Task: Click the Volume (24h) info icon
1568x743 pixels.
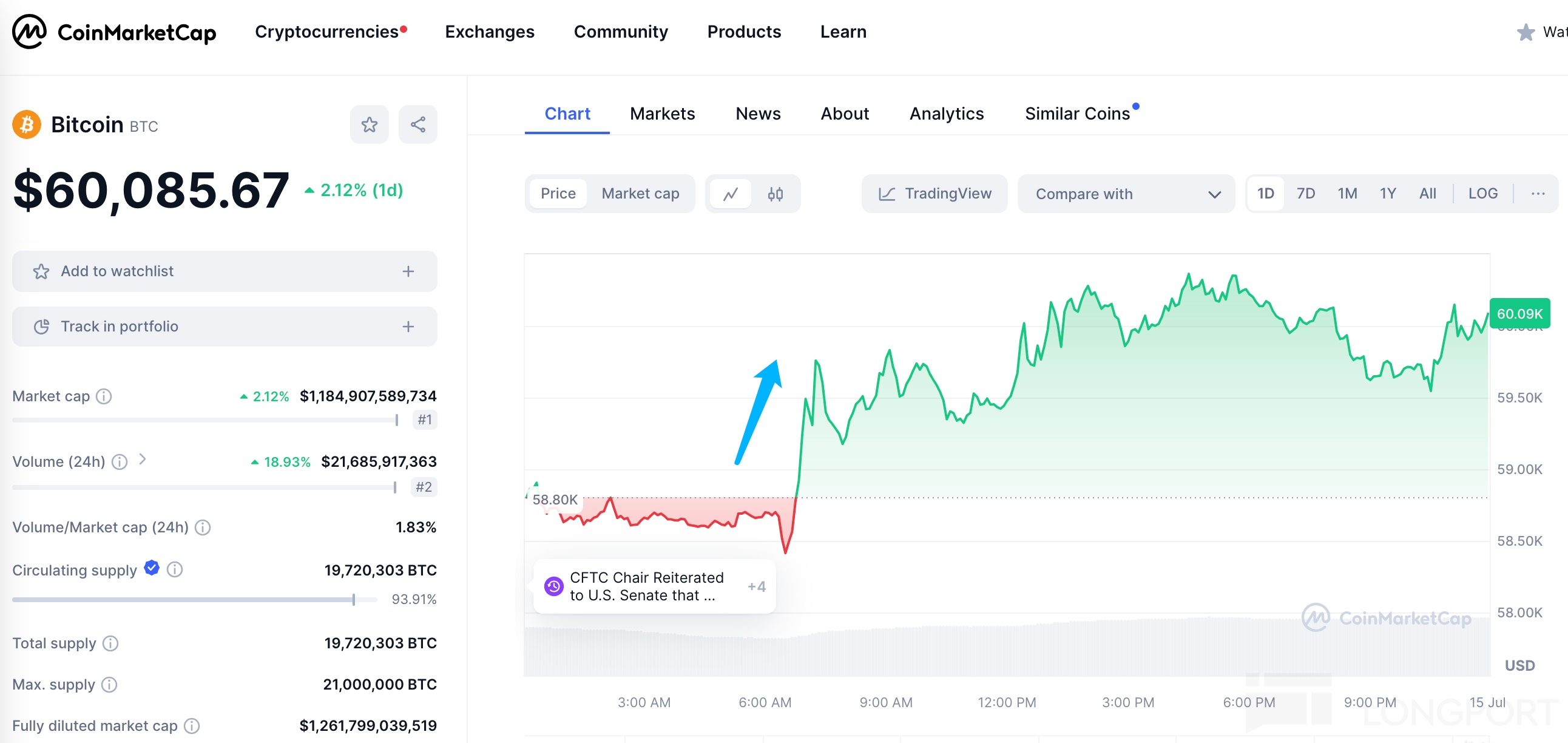Action: (120, 461)
